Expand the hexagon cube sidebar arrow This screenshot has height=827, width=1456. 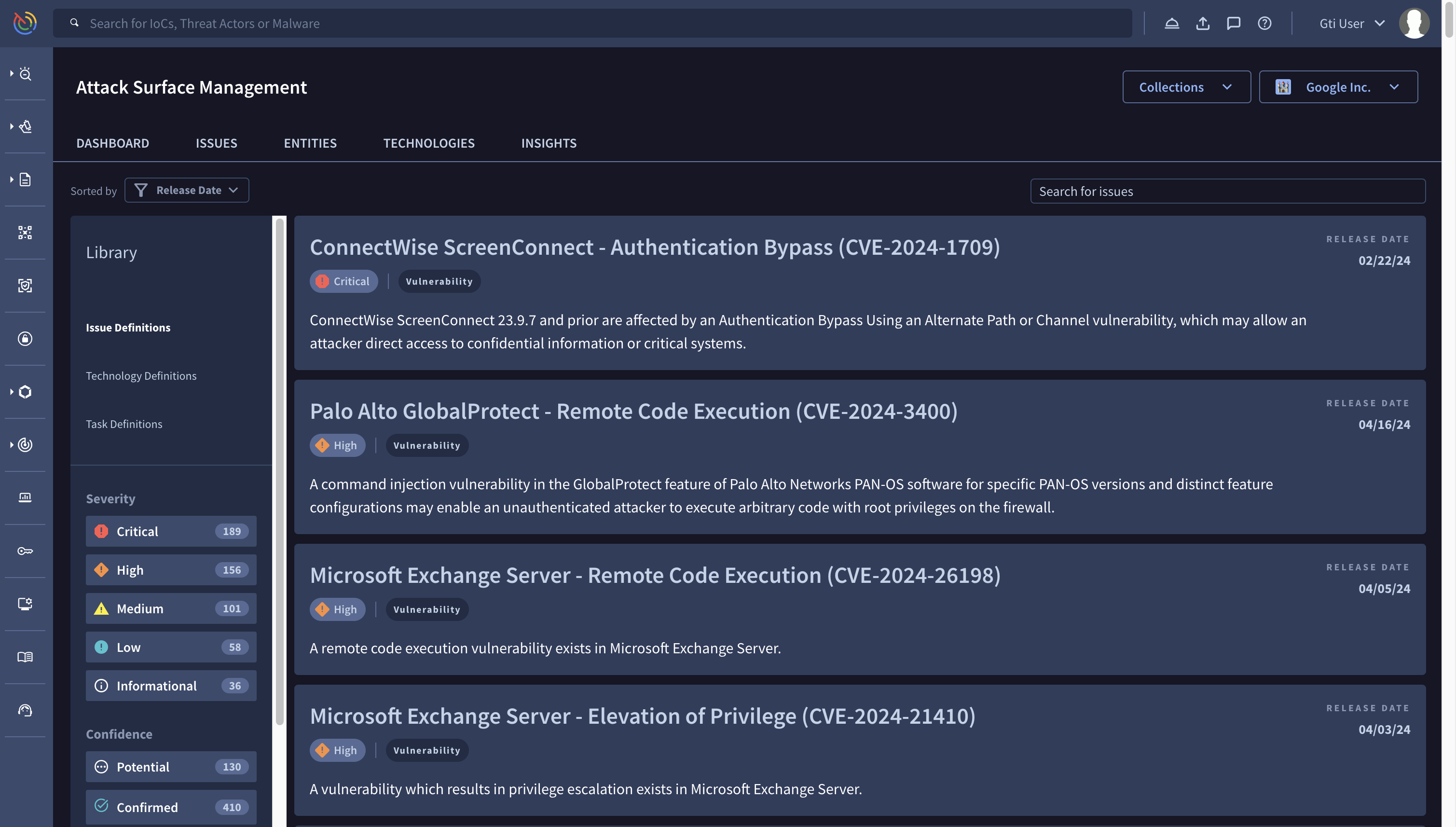point(12,392)
